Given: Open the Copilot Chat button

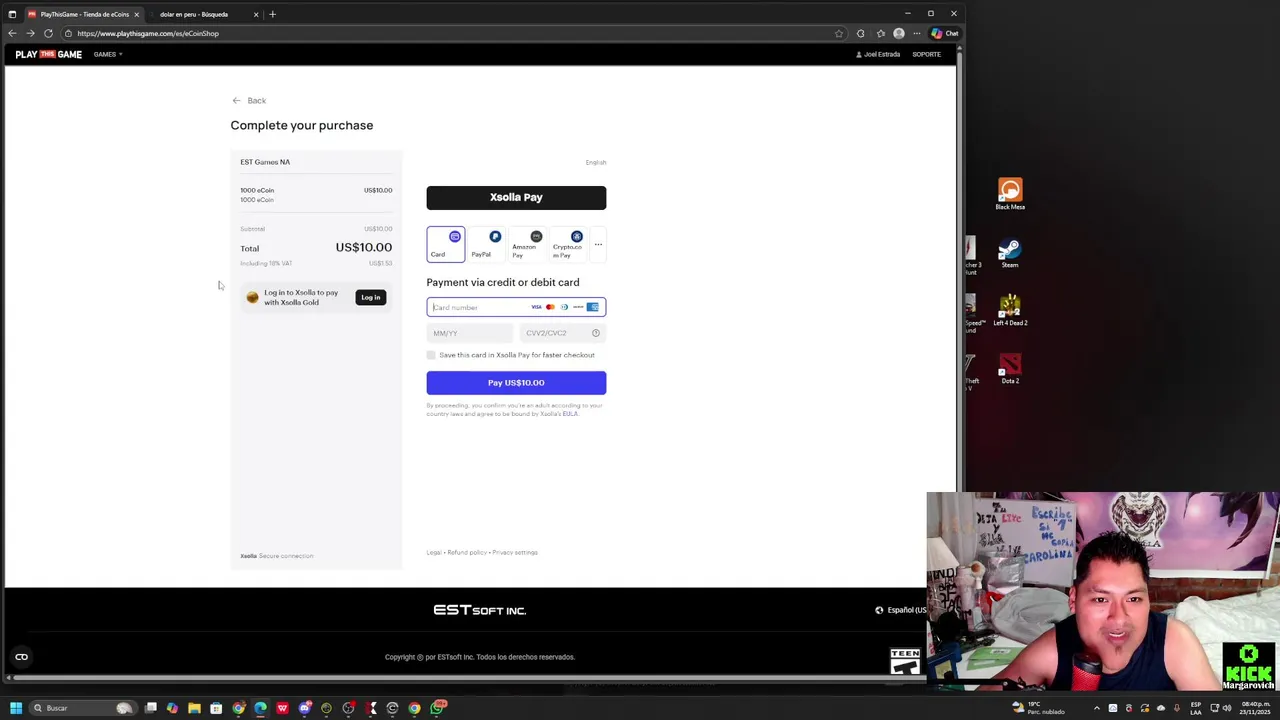Looking at the screenshot, I should coord(944,33).
